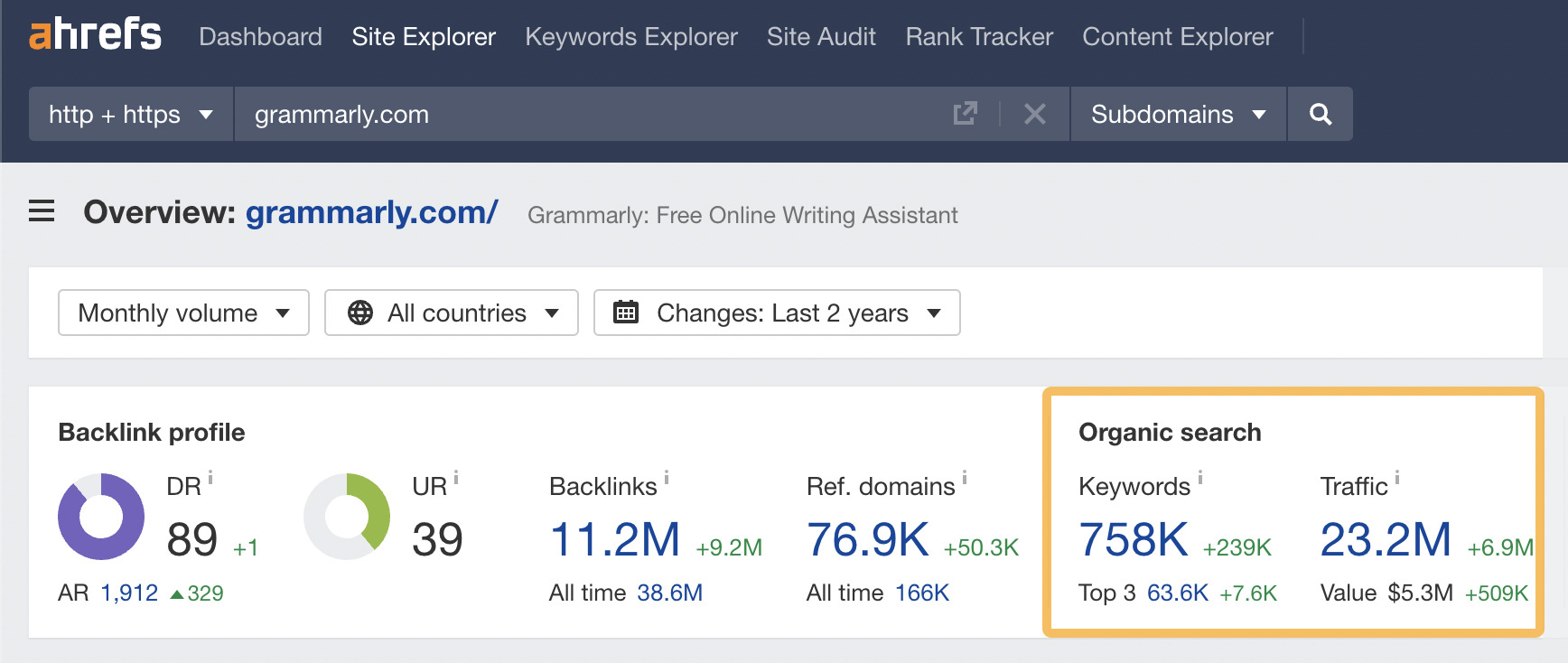Click the UR green donut chart

(x=347, y=517)
